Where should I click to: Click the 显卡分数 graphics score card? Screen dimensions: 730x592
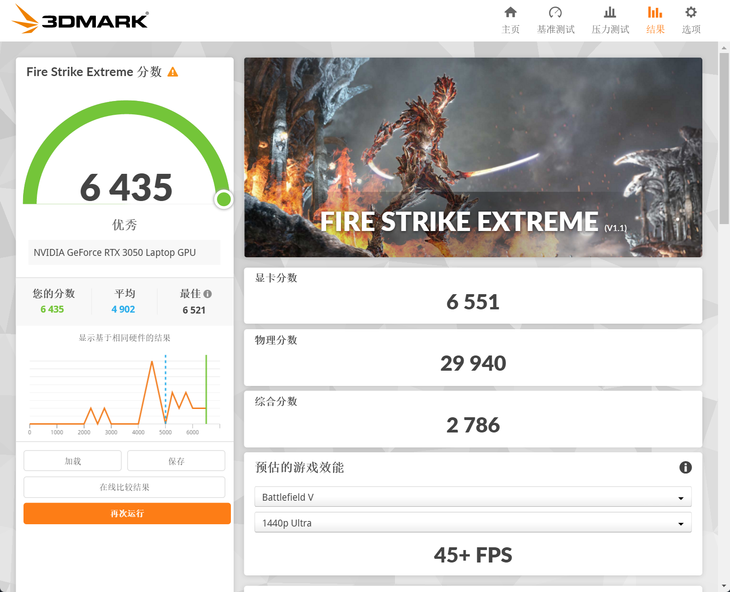coord(473,296)
